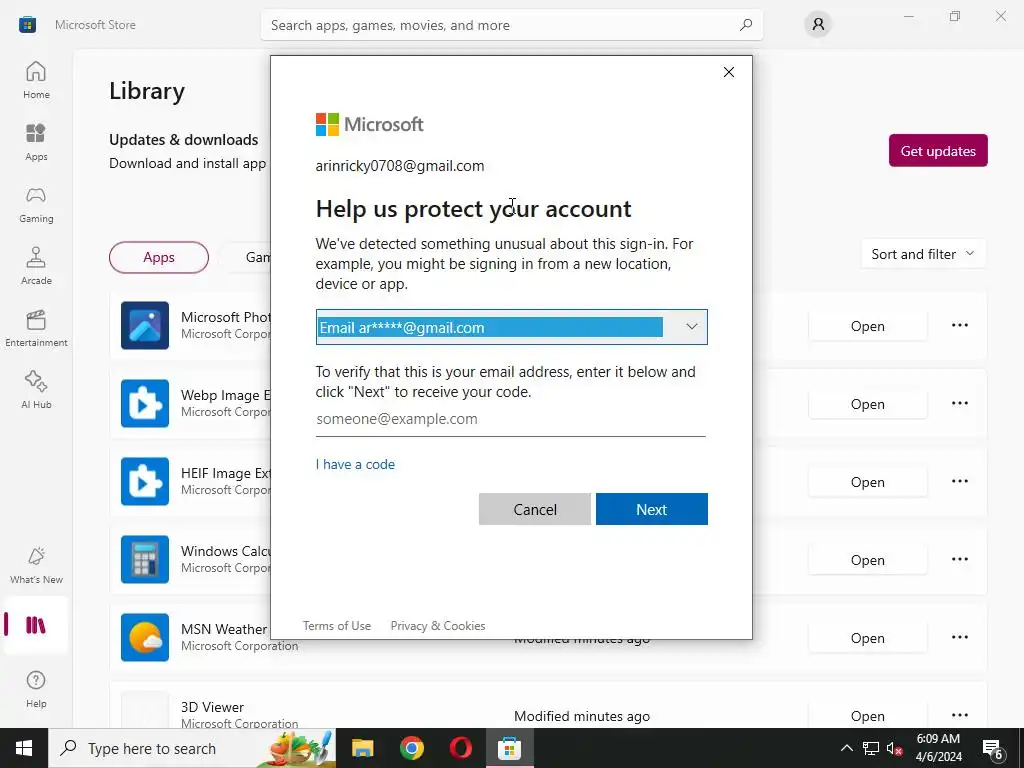Launch Opera browser from taskbar
The image size is (1024, 768).
pos(460,748)
